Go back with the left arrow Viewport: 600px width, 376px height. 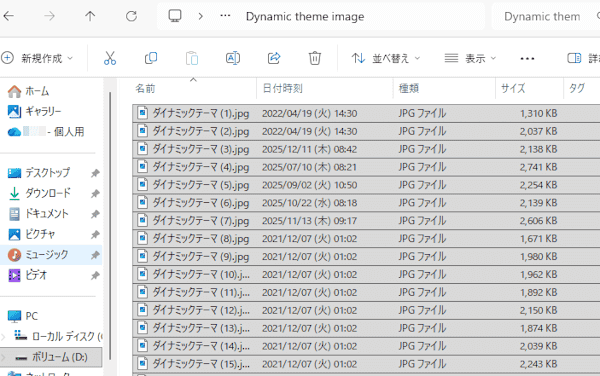(x=8, y=16)
